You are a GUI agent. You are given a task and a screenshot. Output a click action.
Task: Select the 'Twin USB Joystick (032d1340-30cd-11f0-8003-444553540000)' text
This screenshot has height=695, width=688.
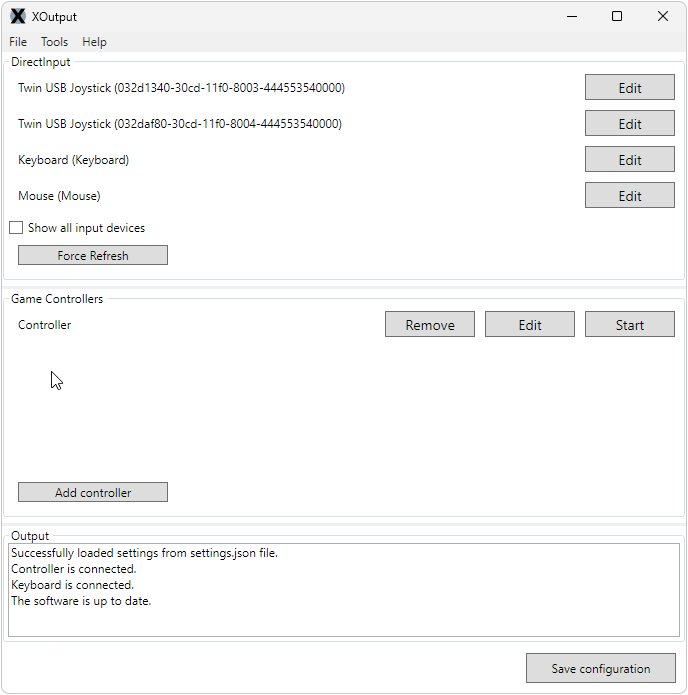pos(181,88)
